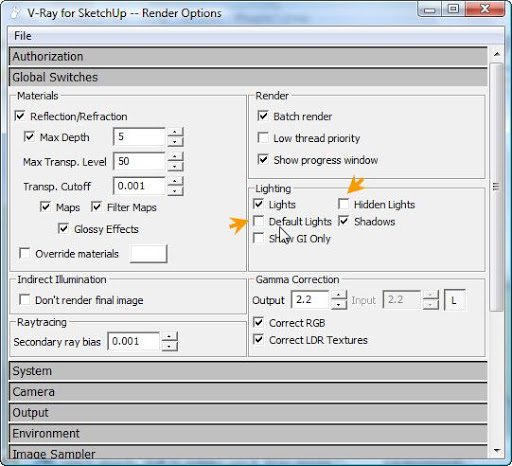
Task: Collapse the Global Switches rollout
Action: 248,77
